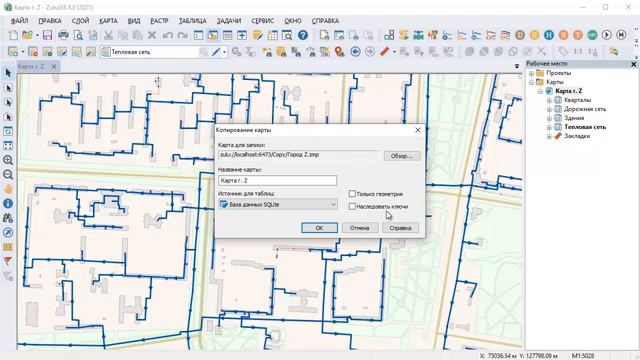Click the red map-pin location icon
Viewport: 640px width, 360px height.
(339, 51)
